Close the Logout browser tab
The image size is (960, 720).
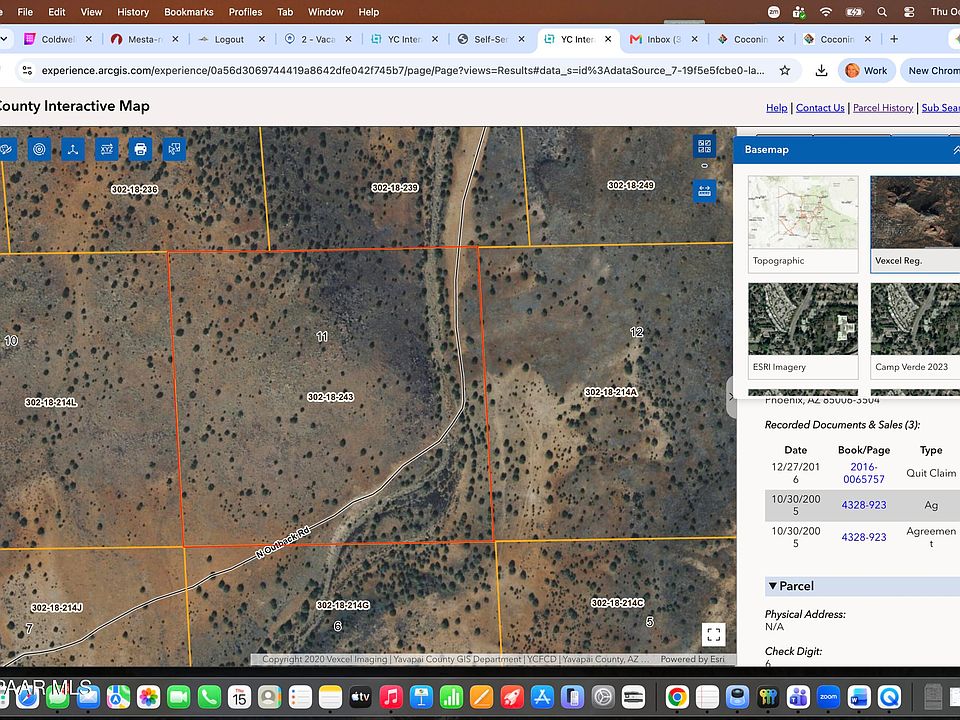coord(261,39)
